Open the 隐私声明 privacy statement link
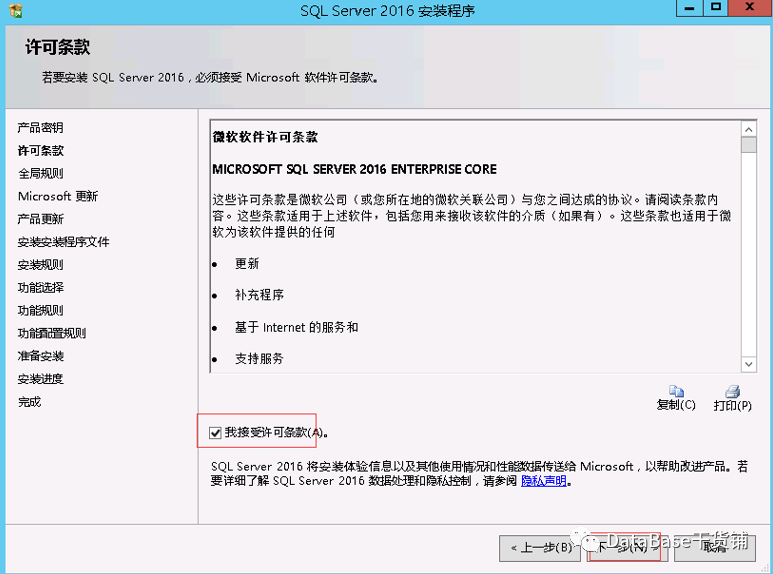 (x=544, y=481)
